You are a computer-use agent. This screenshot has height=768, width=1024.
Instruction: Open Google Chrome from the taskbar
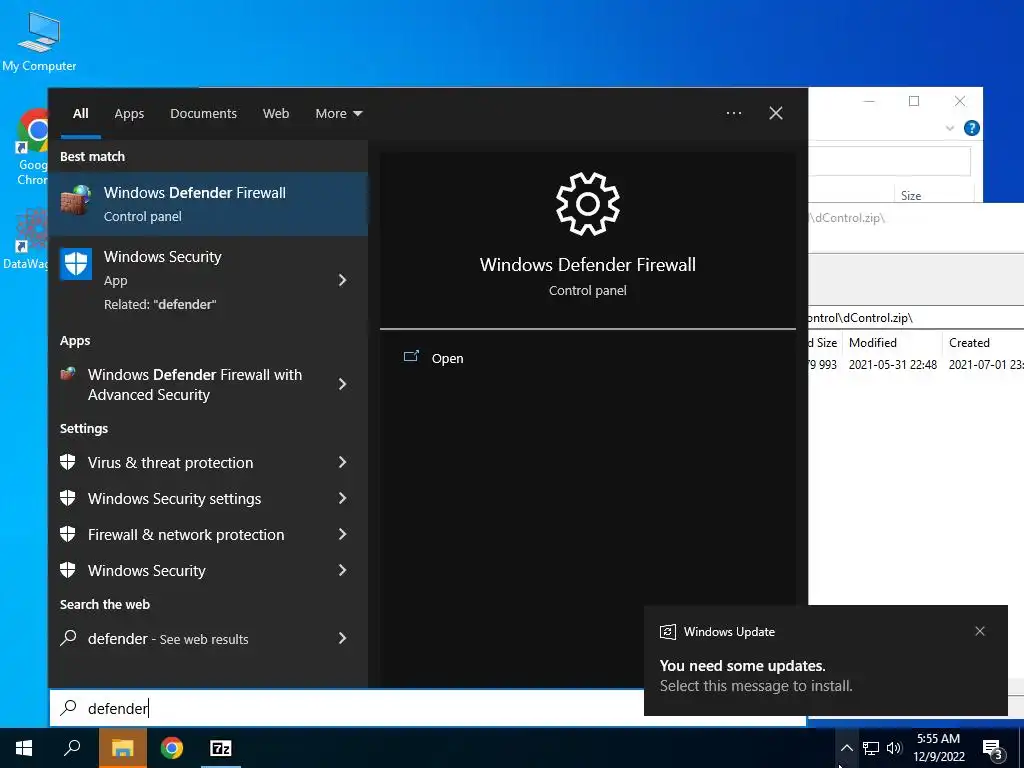(x=172, y=748)
